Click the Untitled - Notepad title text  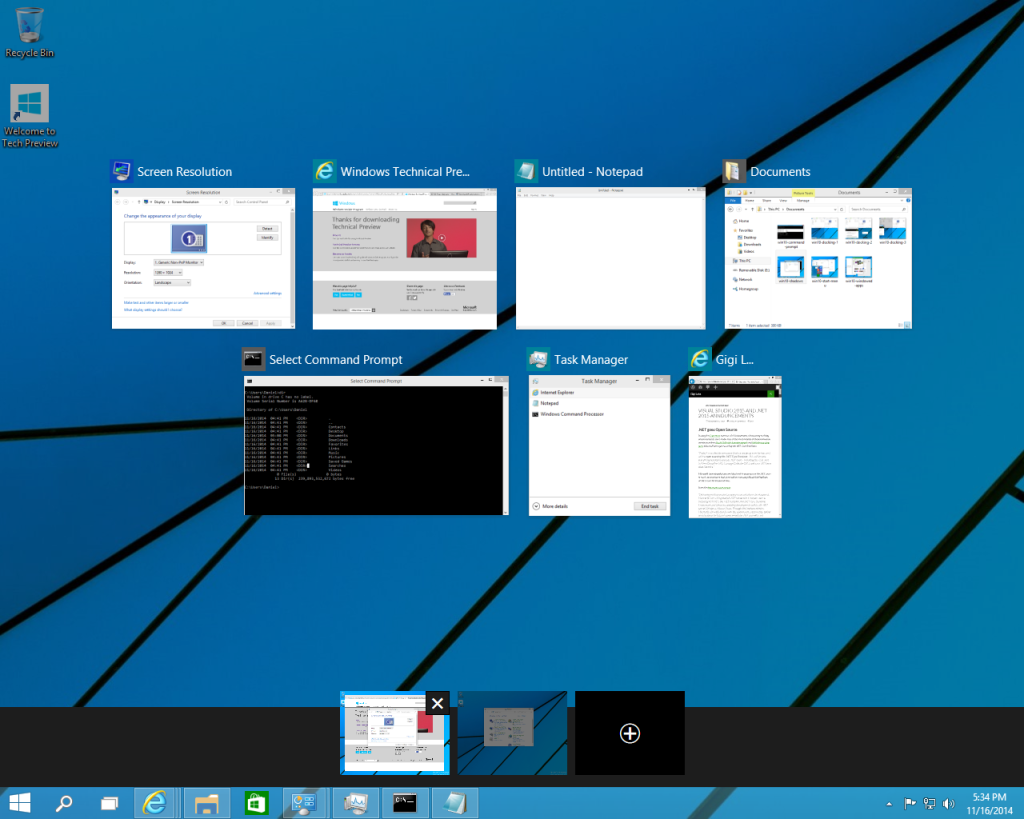(x=592, y=172)
